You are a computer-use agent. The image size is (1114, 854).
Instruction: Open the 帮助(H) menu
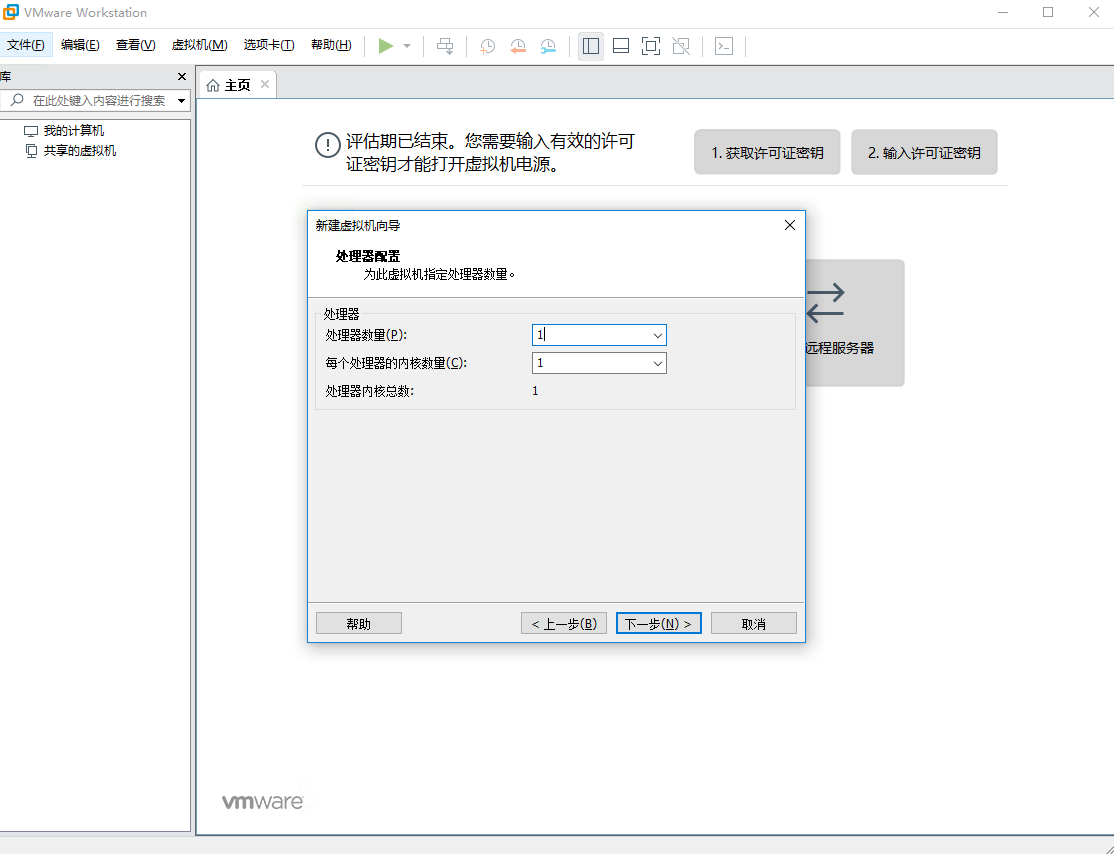tap(331, 45)
